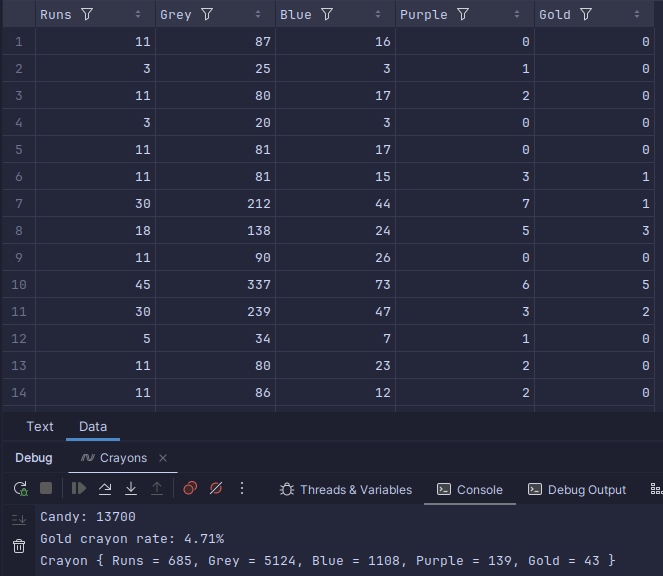This screenshot has width=663, height=576.
Task: Click the Runs column header
Action: coord(96,15)
